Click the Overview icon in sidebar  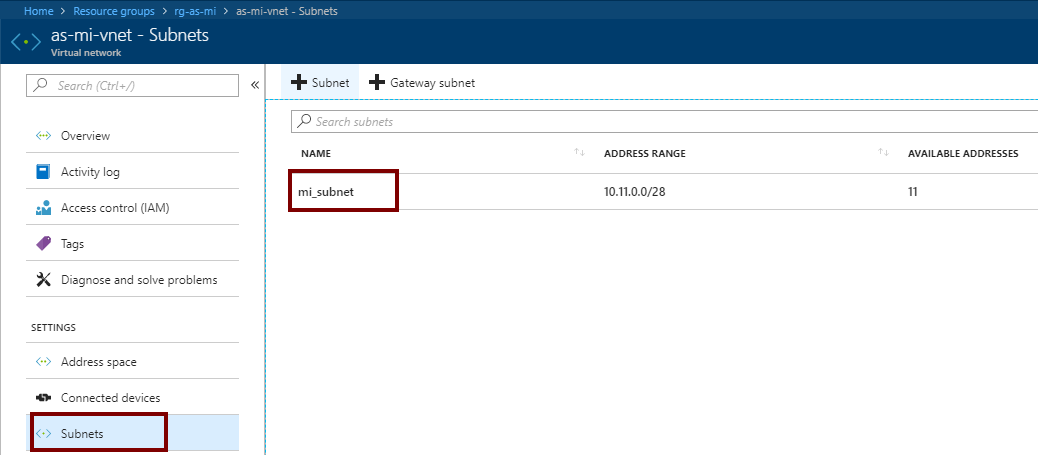(x=43, y=136)
